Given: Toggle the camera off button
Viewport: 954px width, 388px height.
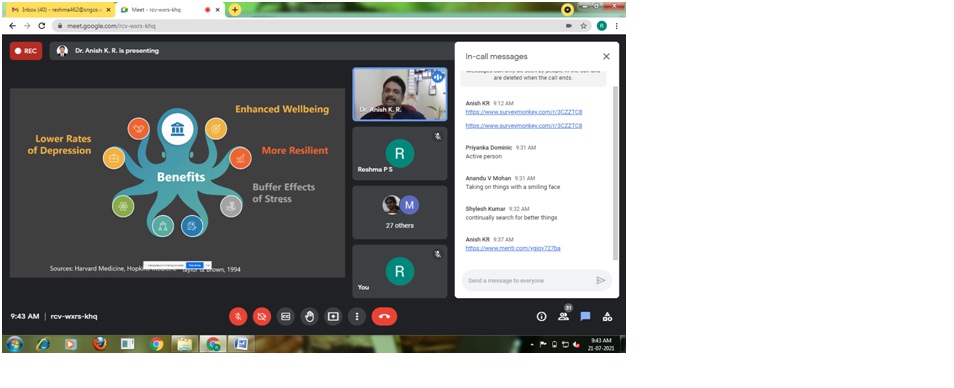Looking at the screenshot, I should pyautogui.click(x=262, y=316).
